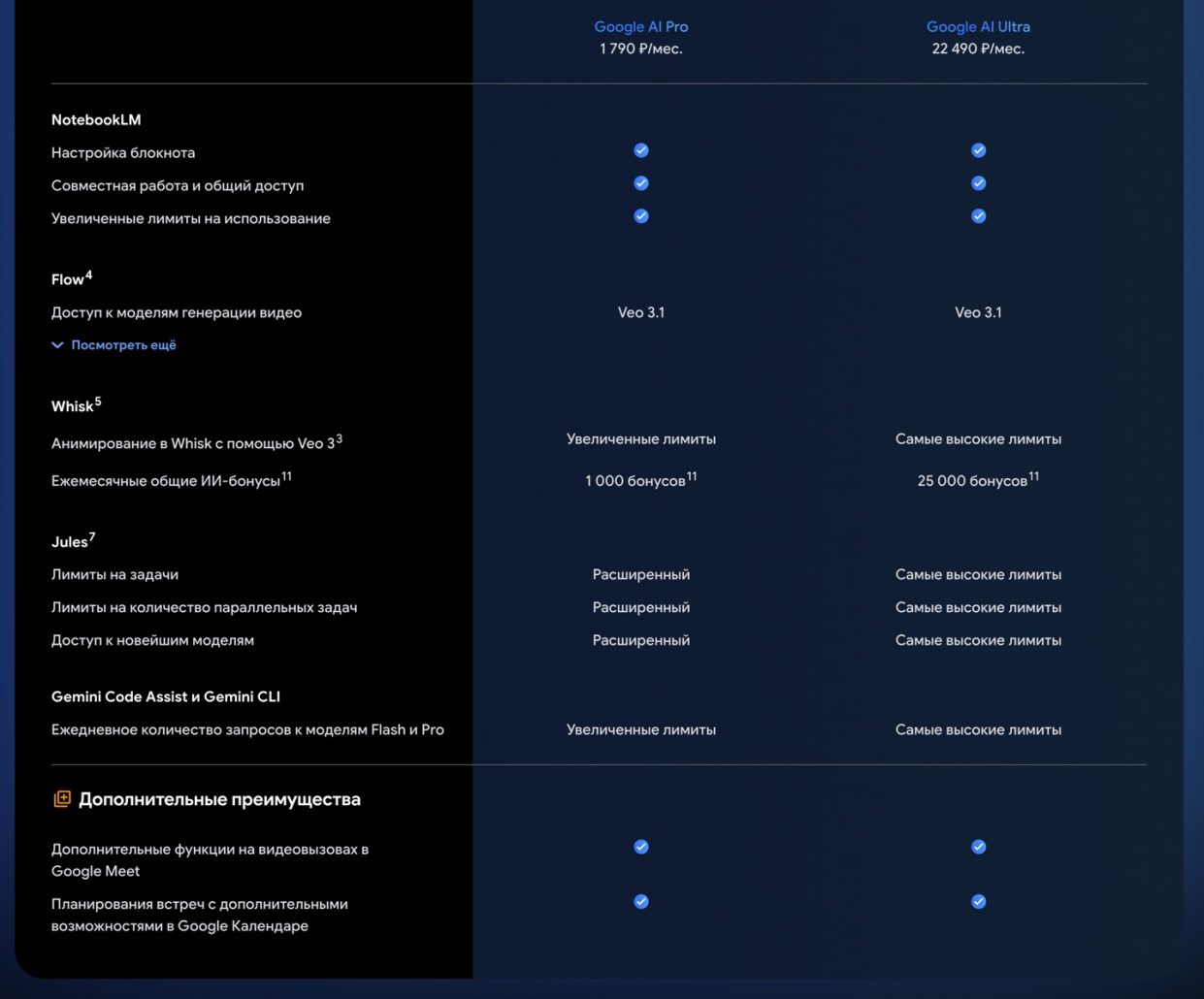Click Pro checkmark for 'Увеличенные лимиты на использование'
Image resolution: width=1204 pixels, height=999 pixels.
(641, 216)
